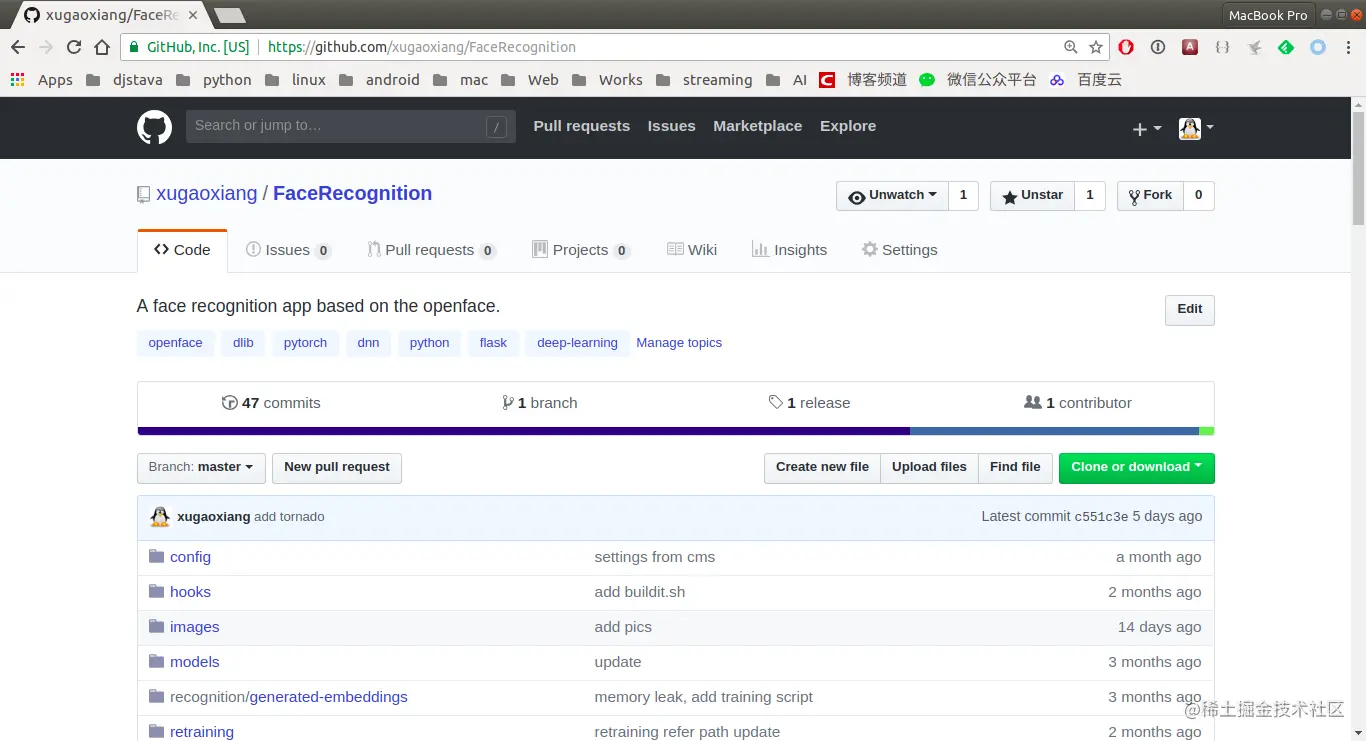Viewport: 1366px width, 741px height.
Task: Click the contributors people icon
Action: point(1033,402)
